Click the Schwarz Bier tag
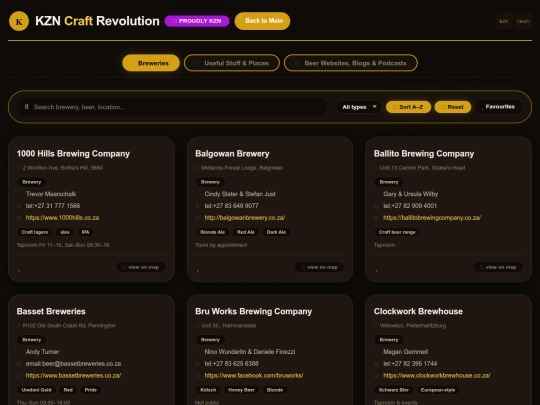 pos(394,390)
